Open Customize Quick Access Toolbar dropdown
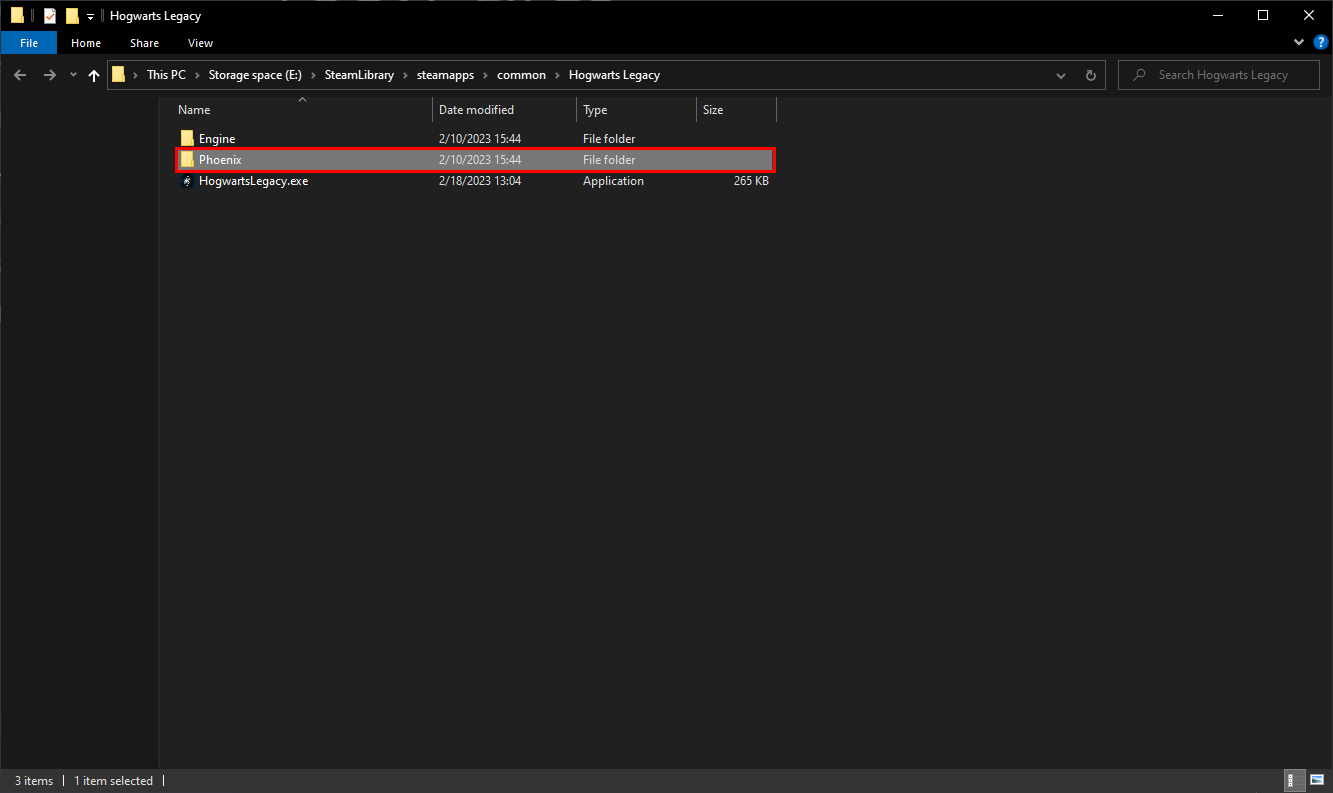This screenshot has height=793, width=1333. 90,17
